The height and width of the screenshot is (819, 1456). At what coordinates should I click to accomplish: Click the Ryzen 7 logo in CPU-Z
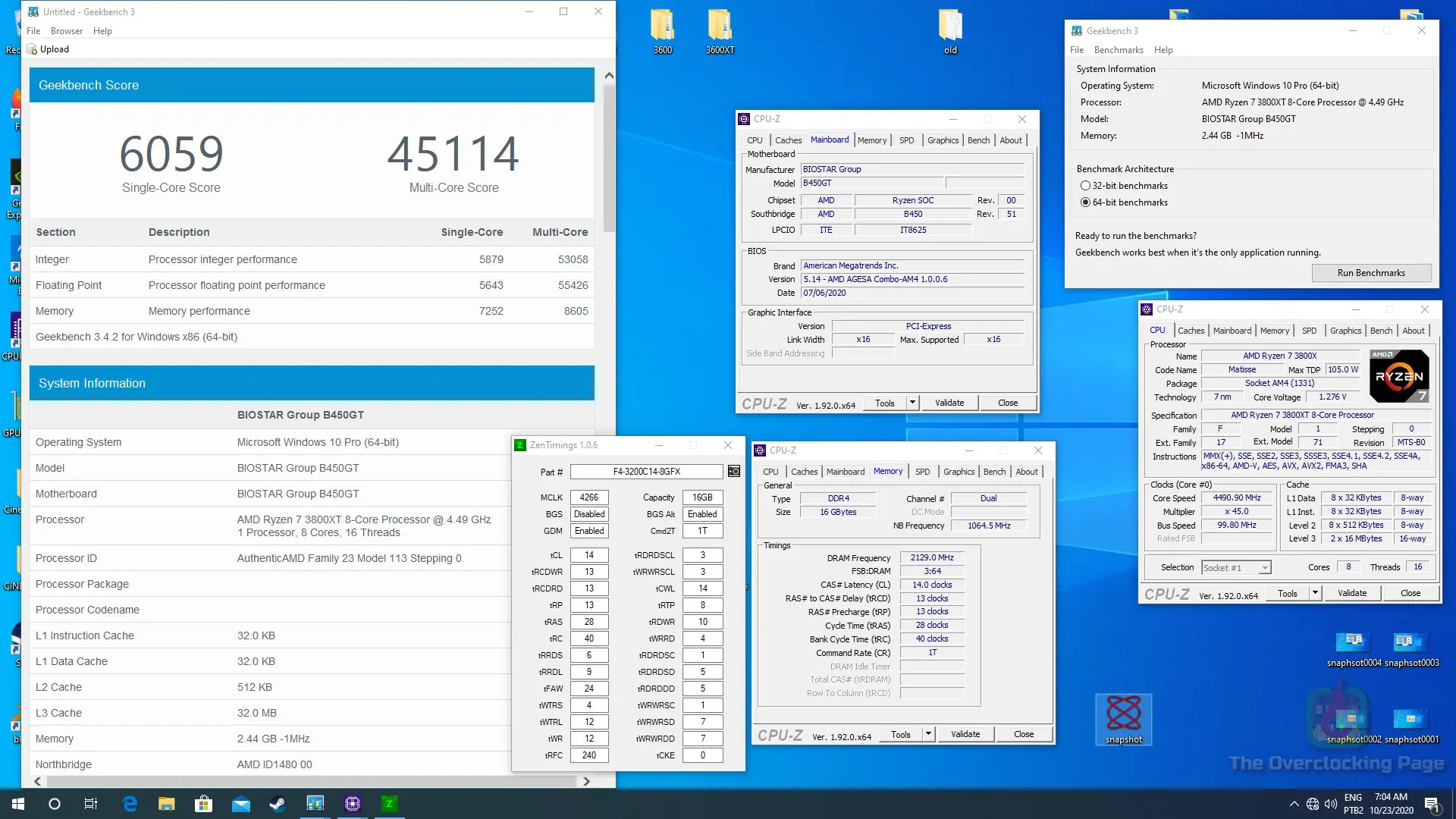tap(1399, 376)
